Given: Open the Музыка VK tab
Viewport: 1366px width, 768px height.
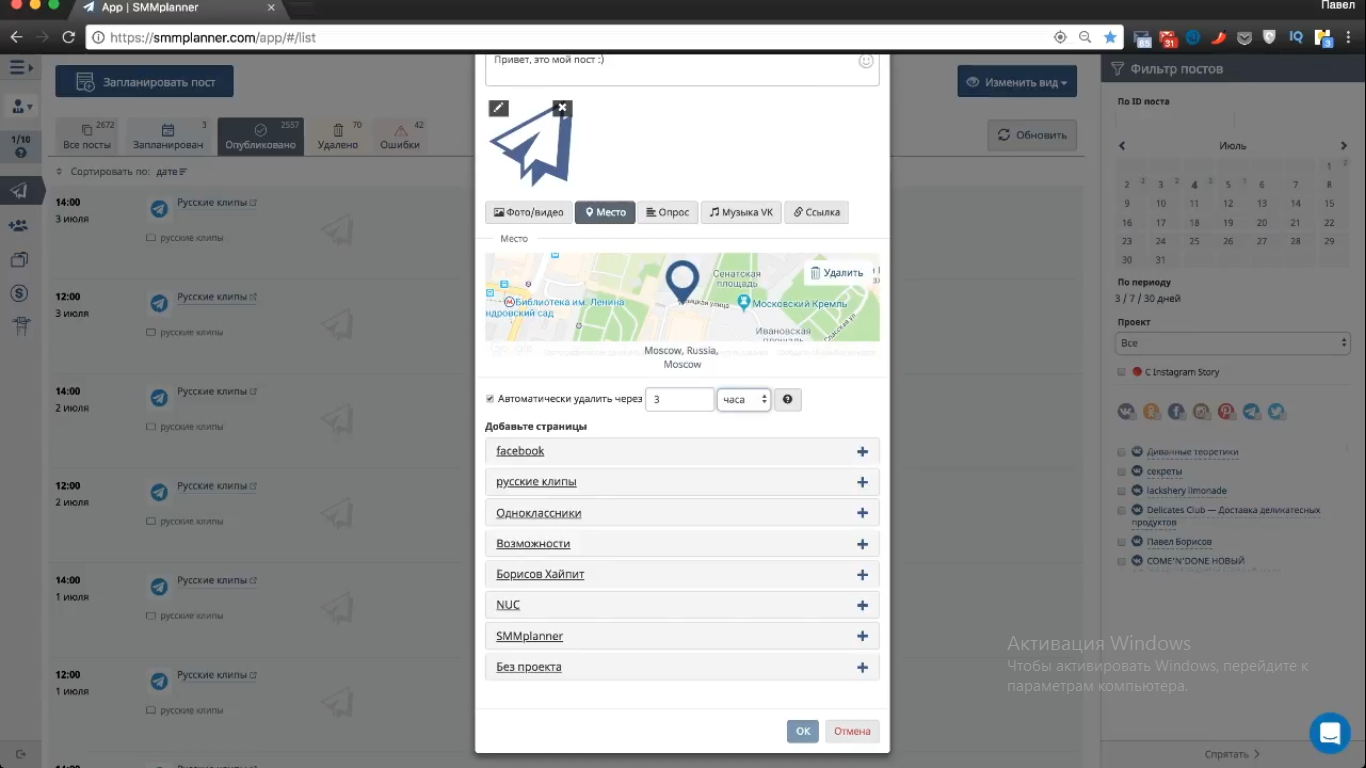Looking at the screenshot, I should (x=741, y=212).
